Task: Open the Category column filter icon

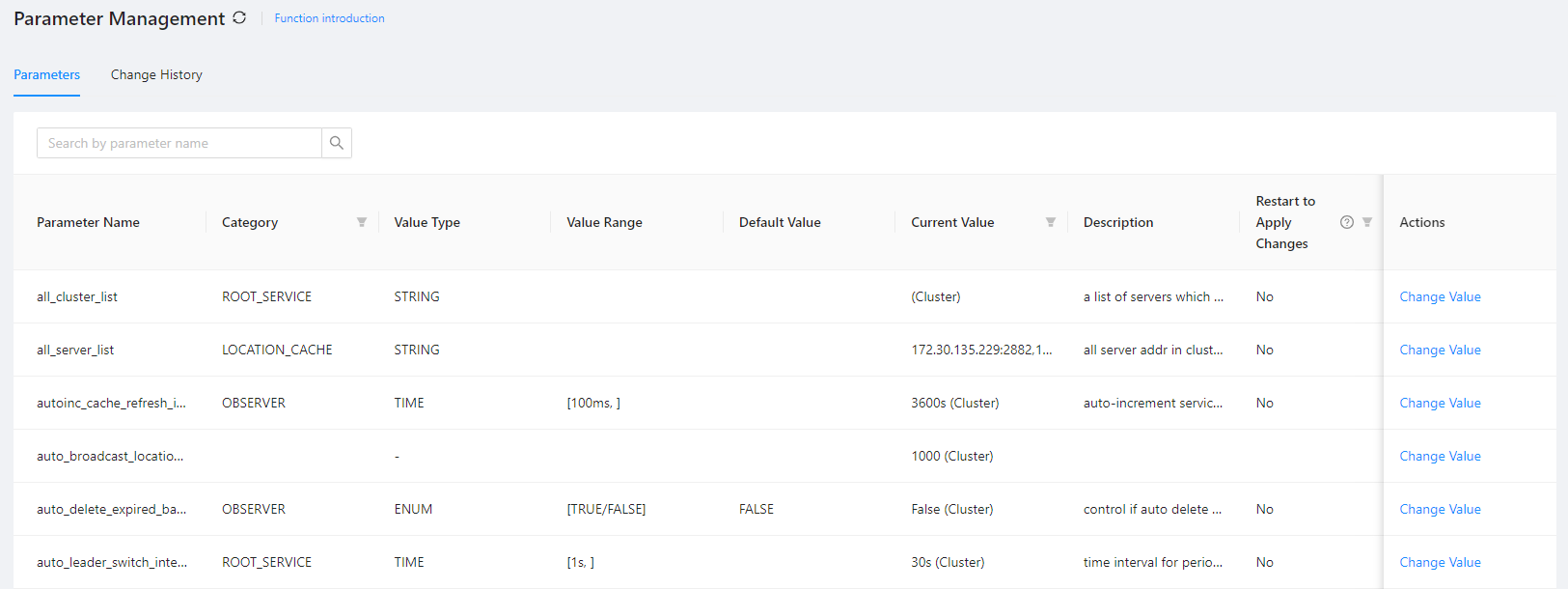Action: coord(362,222)
